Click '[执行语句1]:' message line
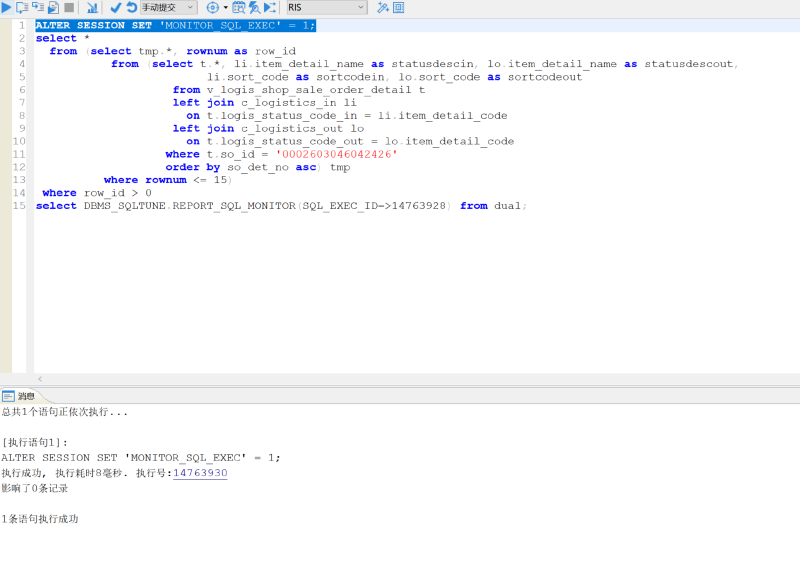Image resolution: width=800 pixels, height=565 pixels. (35, 443)
